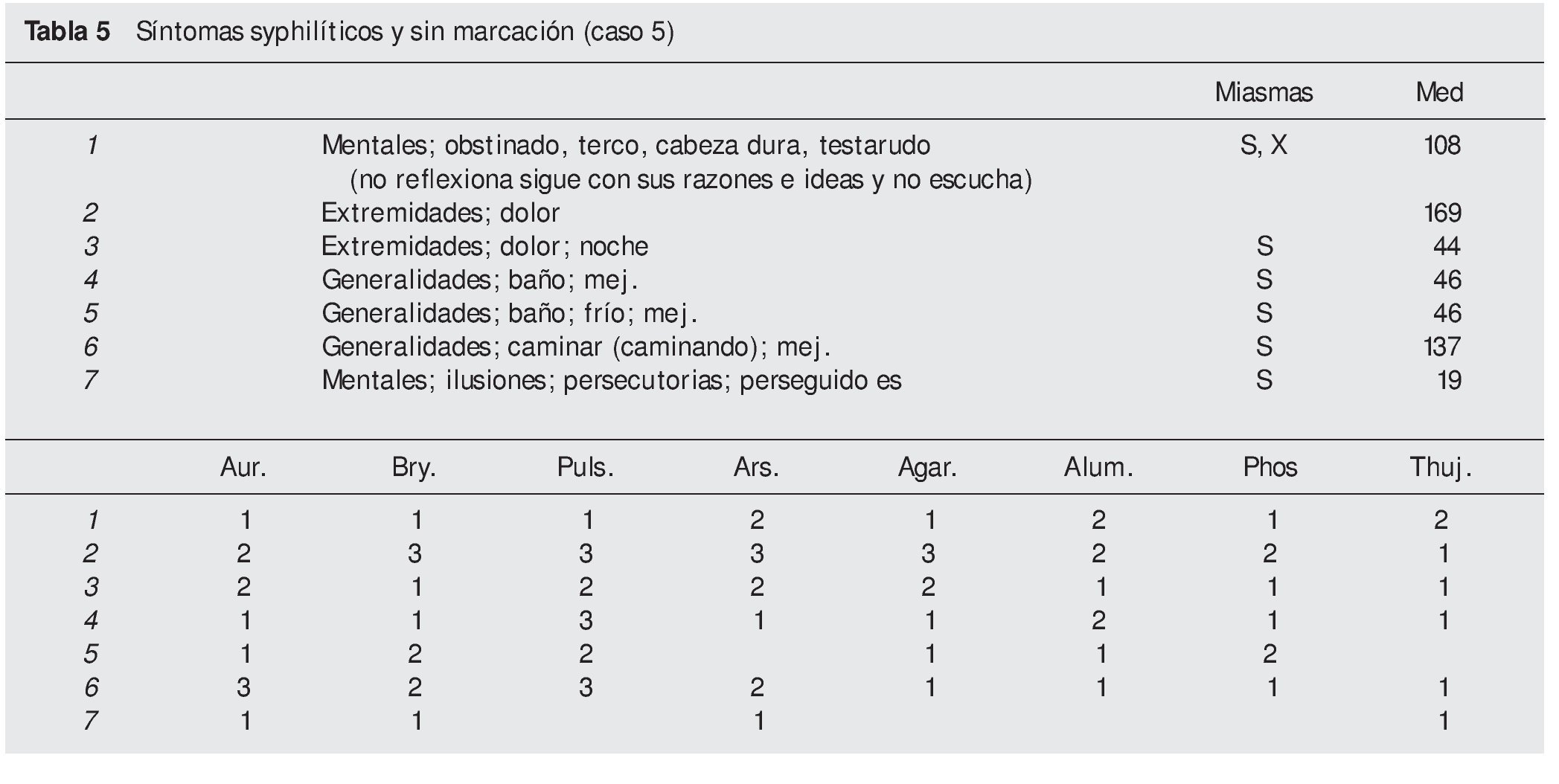Screen dimensions: 1559x784
Task: Click the "S, X" miasma value
Action: click(x=1263, y=145)
